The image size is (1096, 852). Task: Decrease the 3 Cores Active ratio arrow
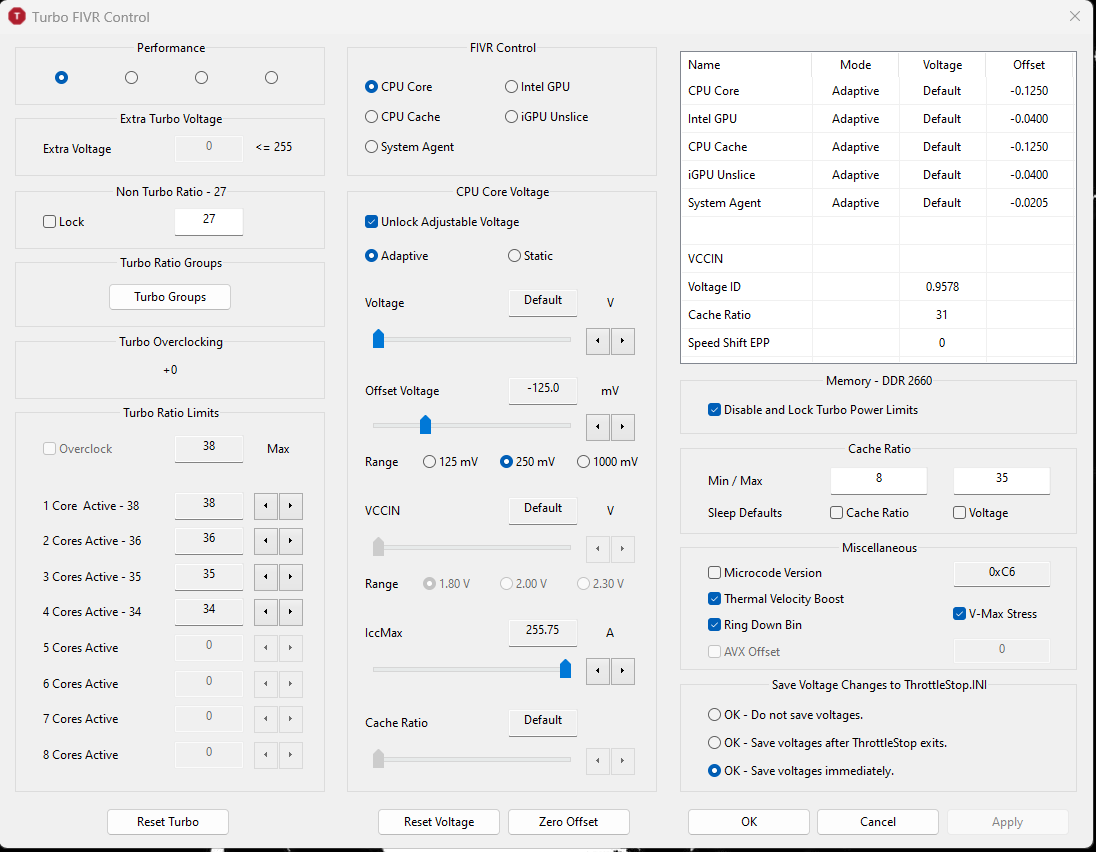(266, 577)
